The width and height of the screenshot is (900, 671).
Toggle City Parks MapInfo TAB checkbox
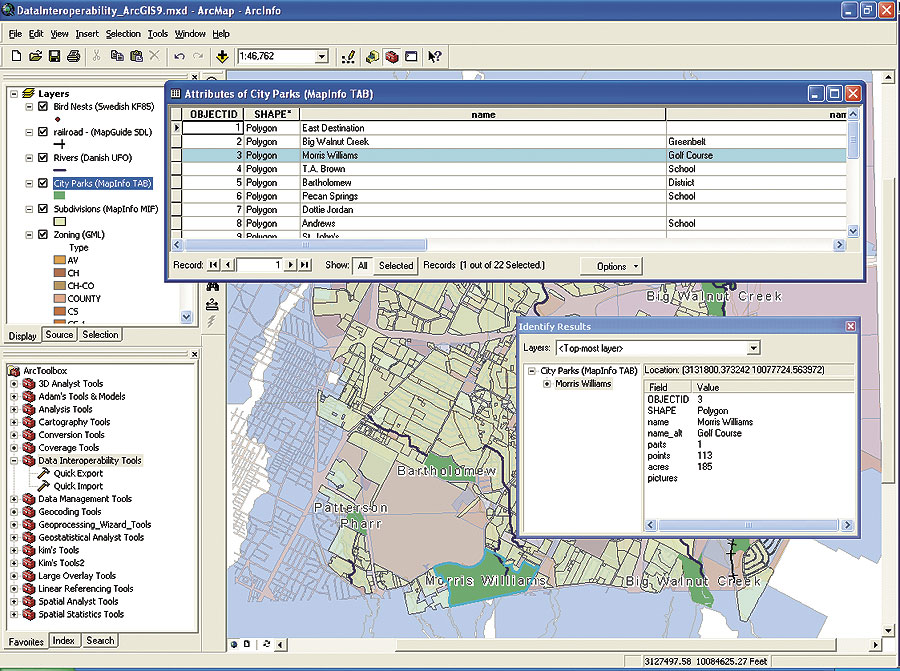[x=42, y=183]
